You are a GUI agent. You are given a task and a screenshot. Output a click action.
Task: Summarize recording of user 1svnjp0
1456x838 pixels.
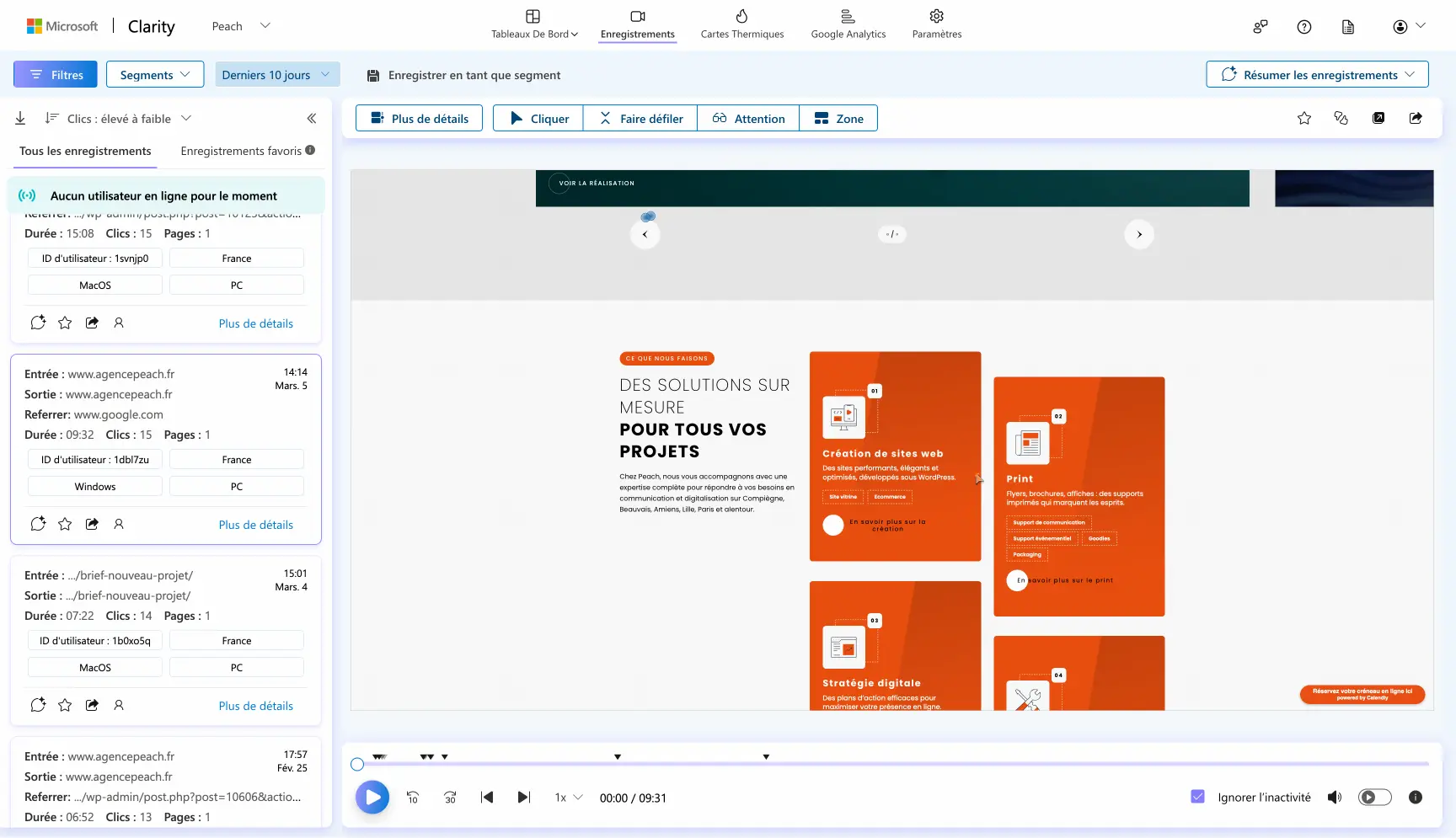(x=38, y=323)
